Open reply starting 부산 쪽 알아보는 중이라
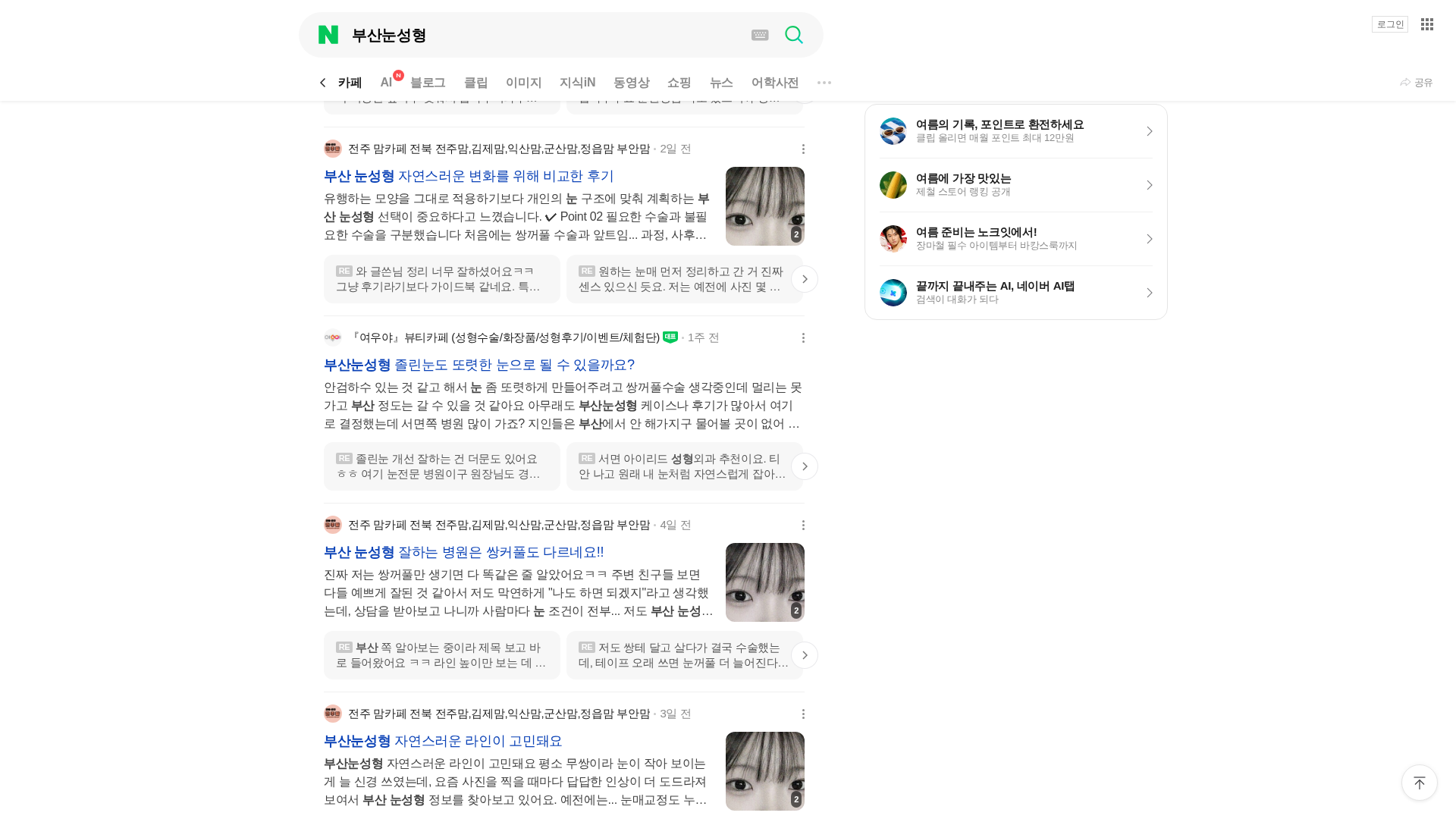This screenshot has width=1456, height=819. [x=442, y=655]
